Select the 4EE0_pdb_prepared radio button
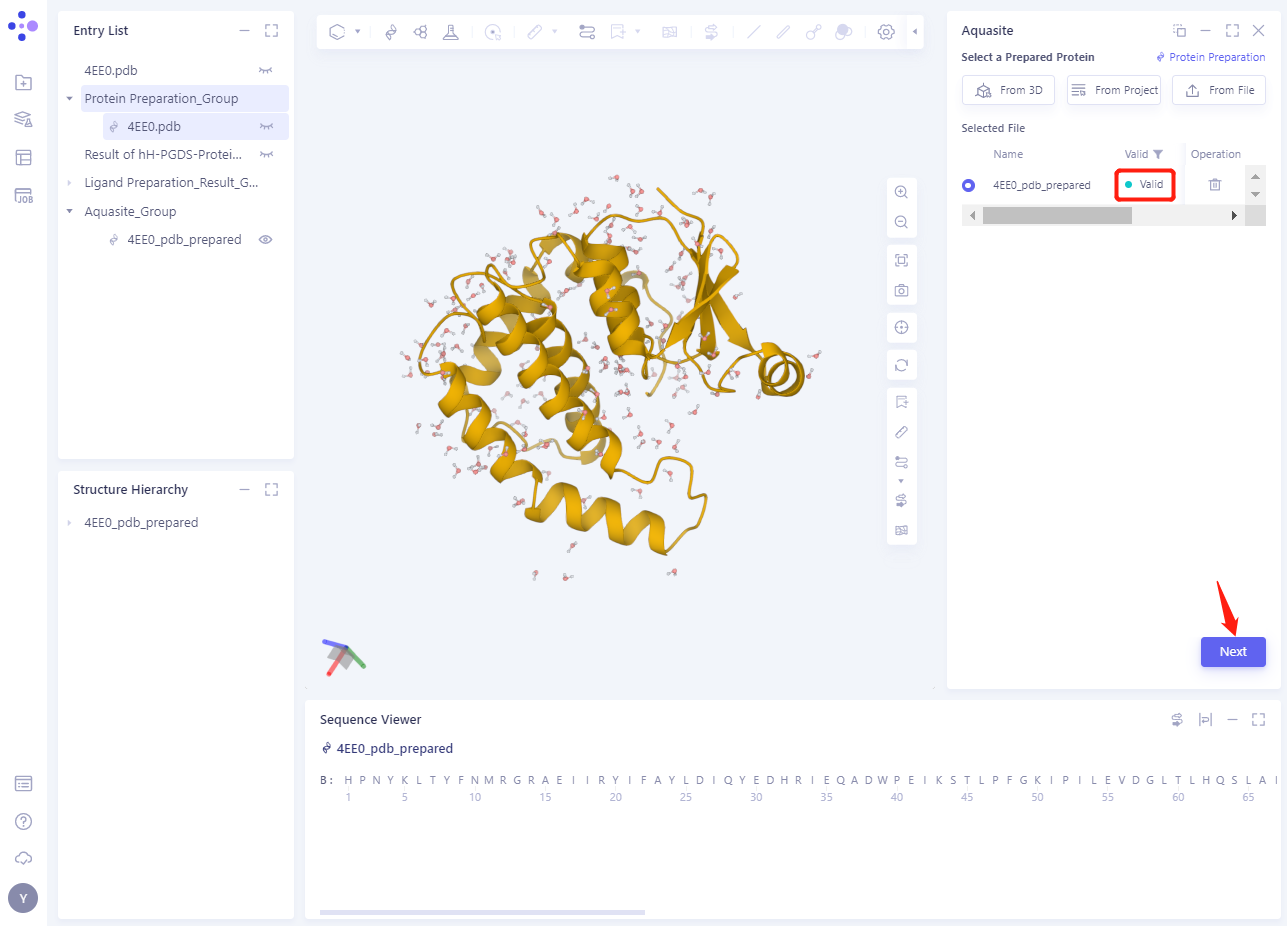 pos(968,185)
